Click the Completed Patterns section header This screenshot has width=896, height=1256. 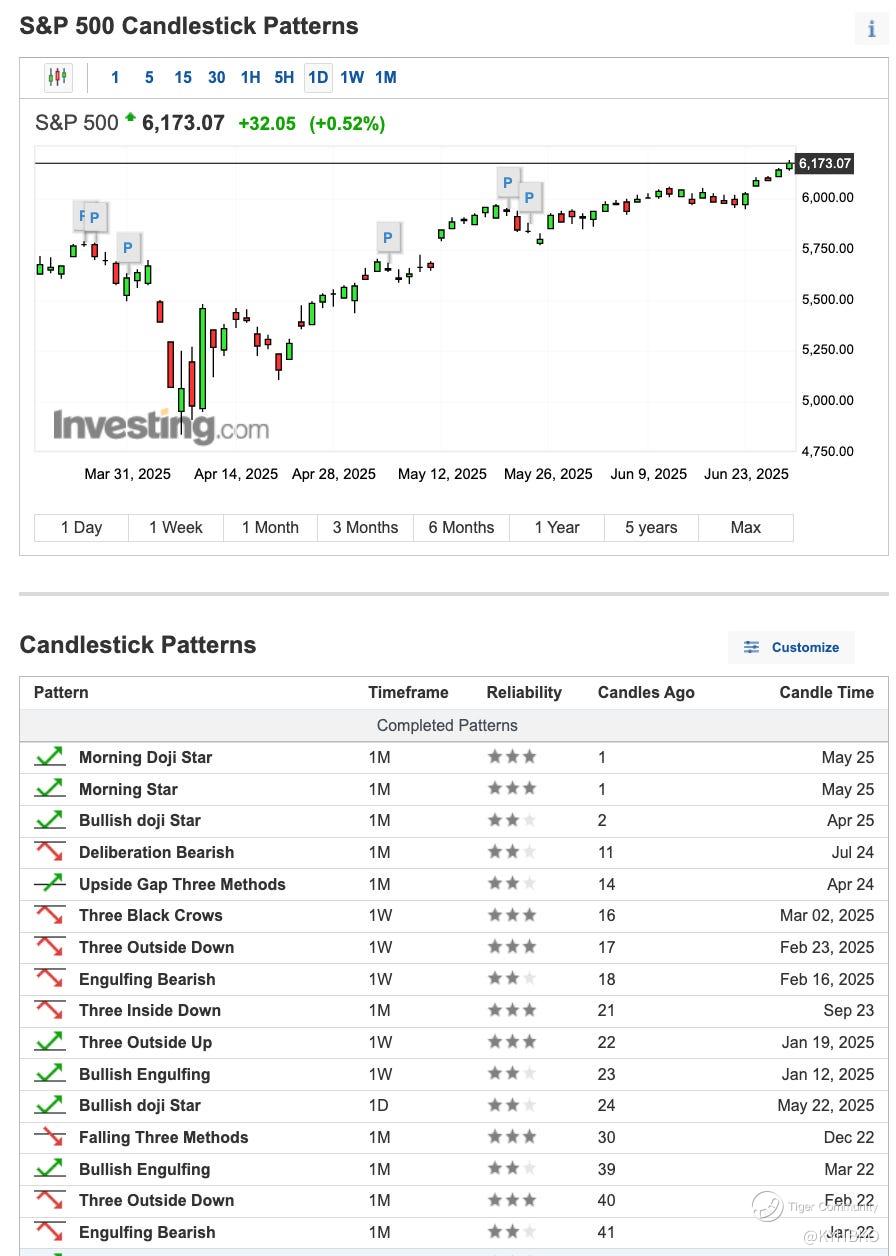coord(447,725)
